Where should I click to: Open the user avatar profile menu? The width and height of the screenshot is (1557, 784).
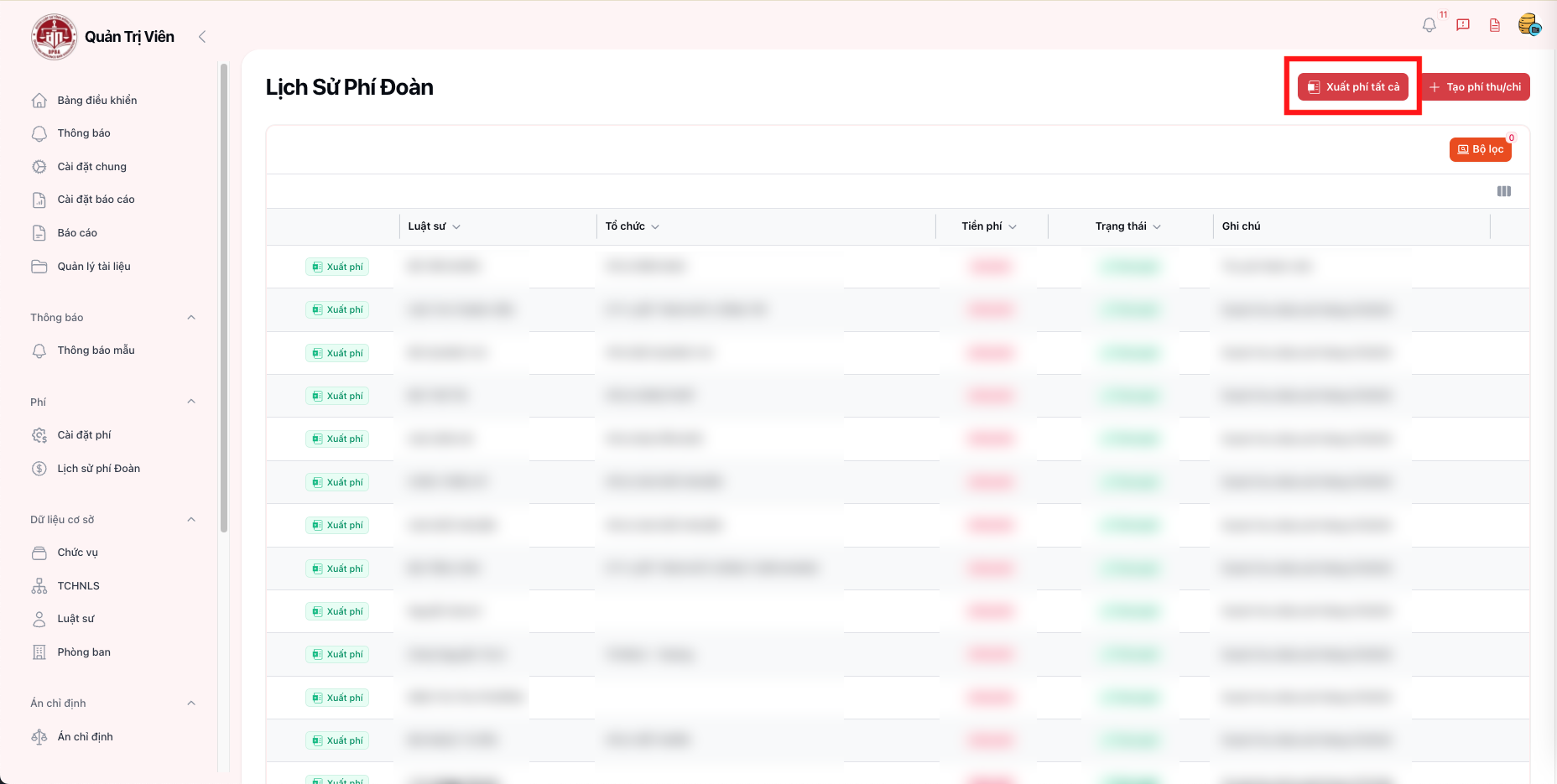point(1528,25)
